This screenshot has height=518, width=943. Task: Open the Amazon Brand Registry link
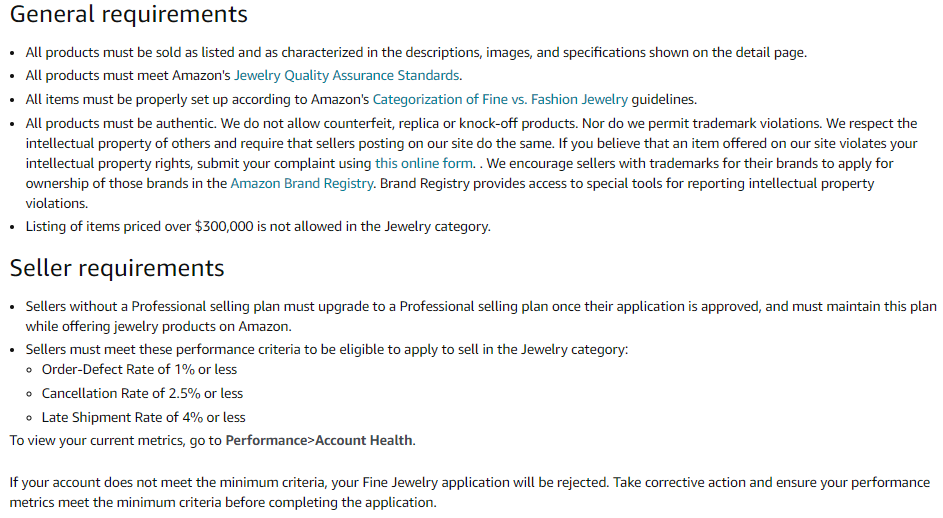pos(301,183)
